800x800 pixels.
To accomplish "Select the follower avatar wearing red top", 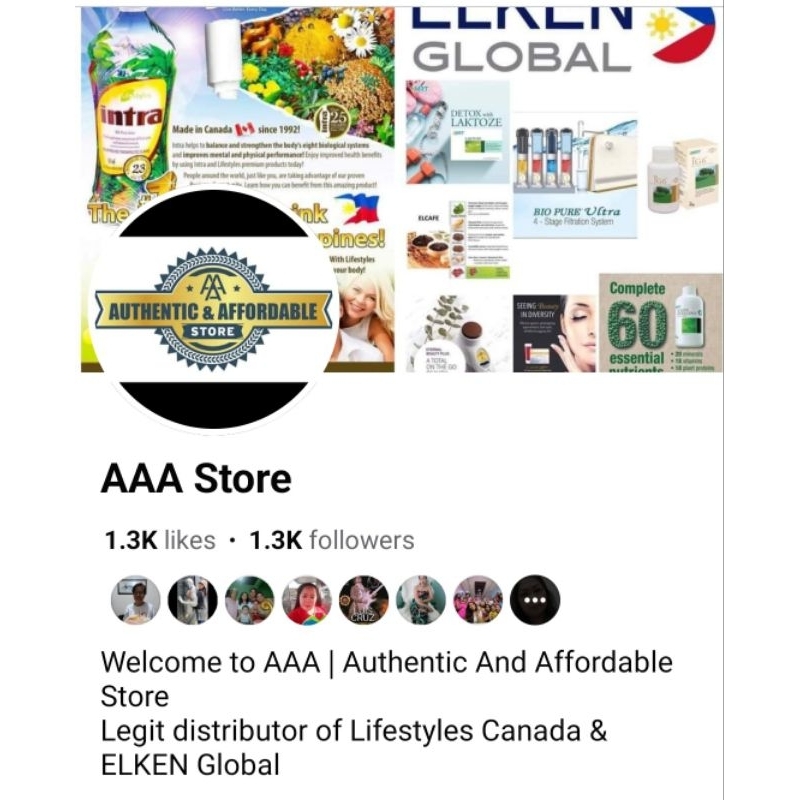I will [307, 600].
